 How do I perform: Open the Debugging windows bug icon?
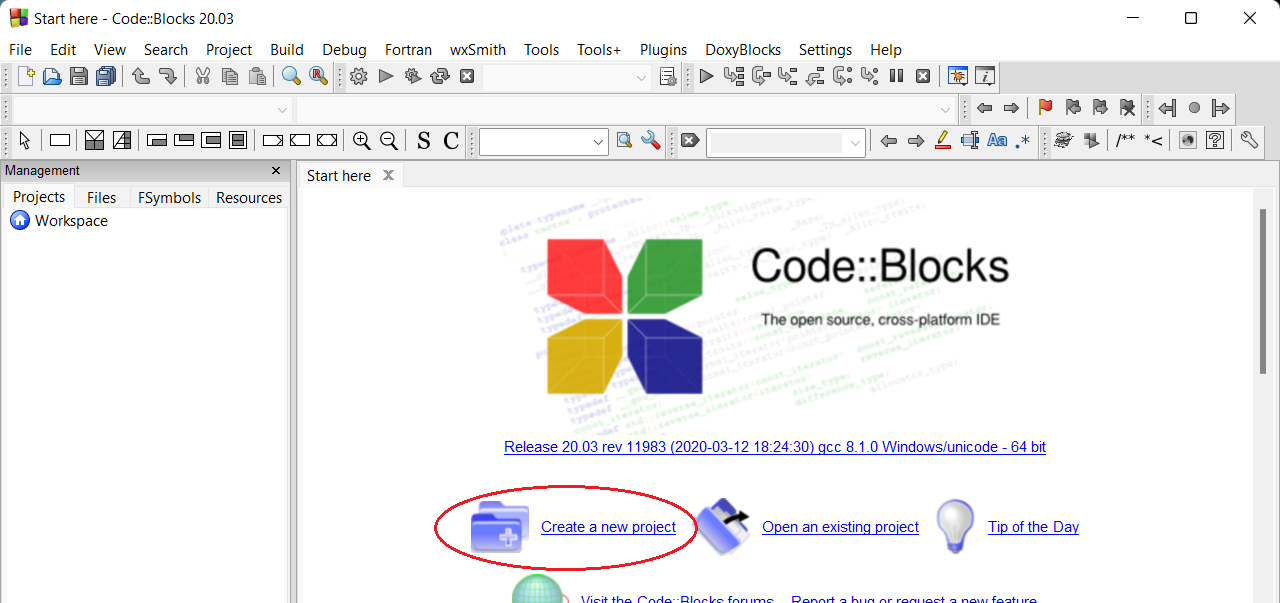tap(958, 76)
